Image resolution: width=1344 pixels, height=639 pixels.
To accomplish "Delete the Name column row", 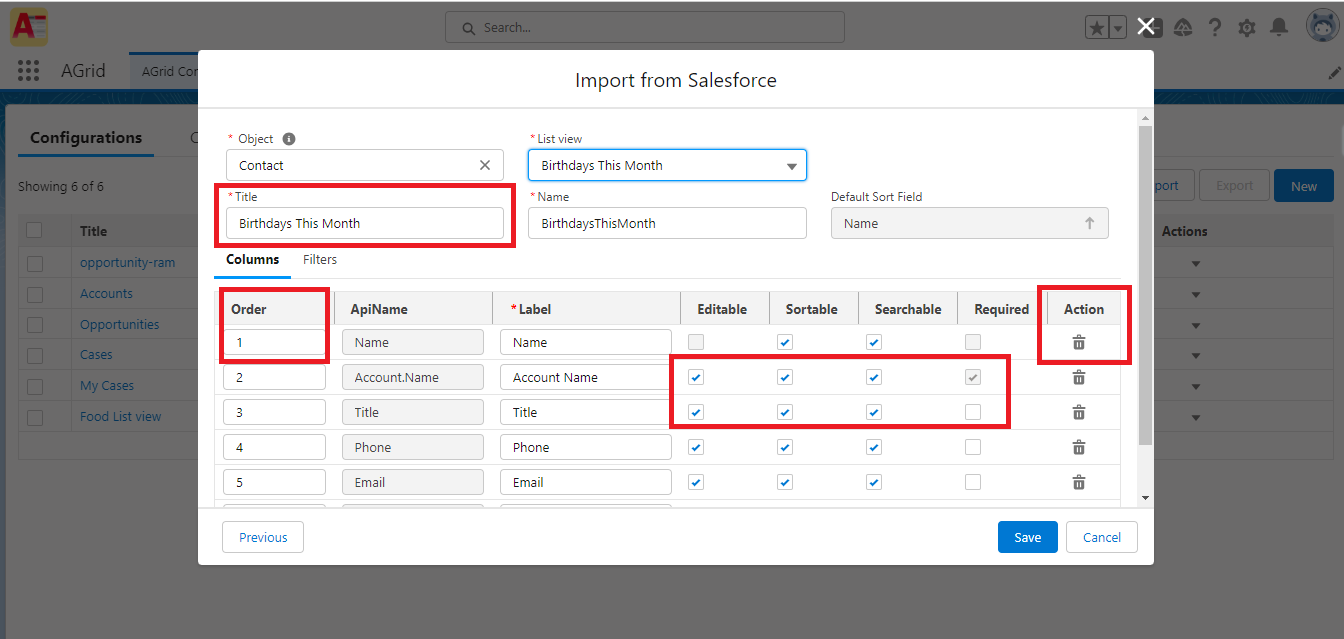I will (1078, 342).
